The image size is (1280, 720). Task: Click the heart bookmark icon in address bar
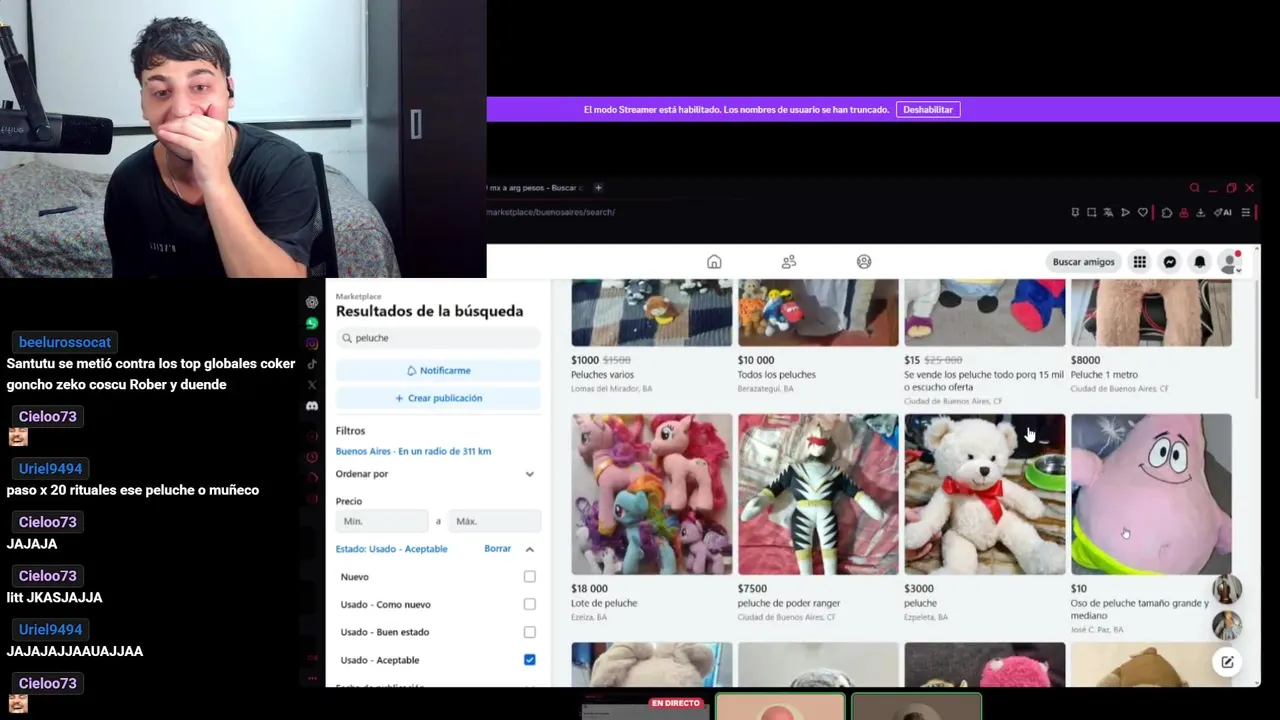(1143, 212)
